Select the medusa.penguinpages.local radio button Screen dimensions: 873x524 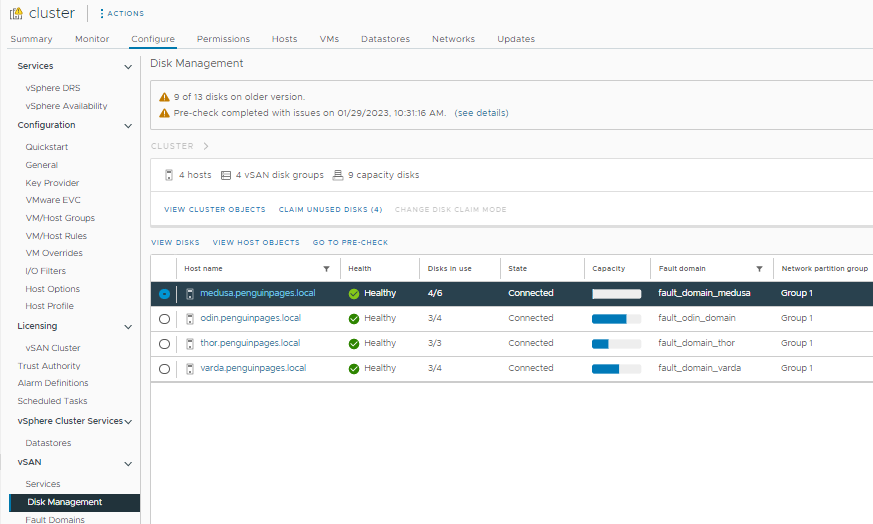click(x=164, y=294)
